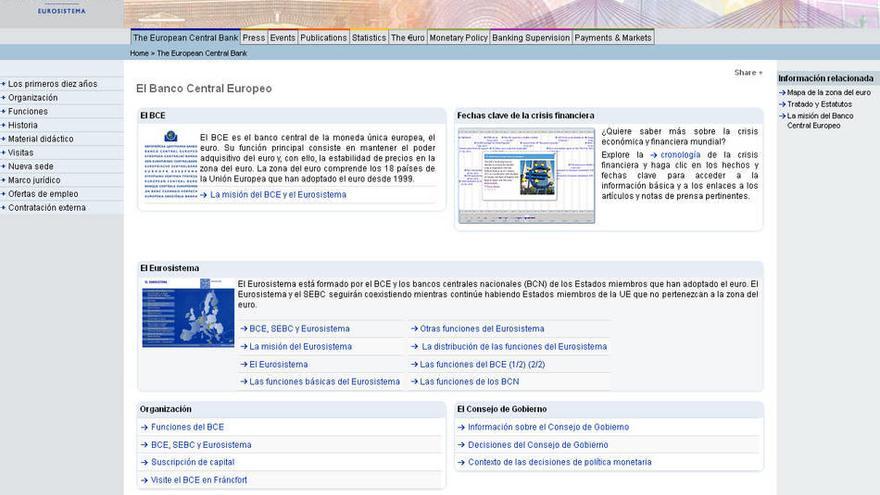The height and width of the screenshot is (495, 880).
Task: Open the Eurosystem Europe map thumbnail
Action: [x=188, y=312]
